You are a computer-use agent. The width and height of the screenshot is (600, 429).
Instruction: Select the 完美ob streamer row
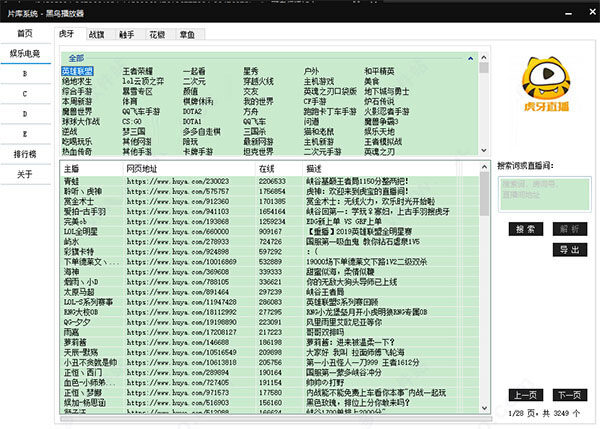coord(270,221)
